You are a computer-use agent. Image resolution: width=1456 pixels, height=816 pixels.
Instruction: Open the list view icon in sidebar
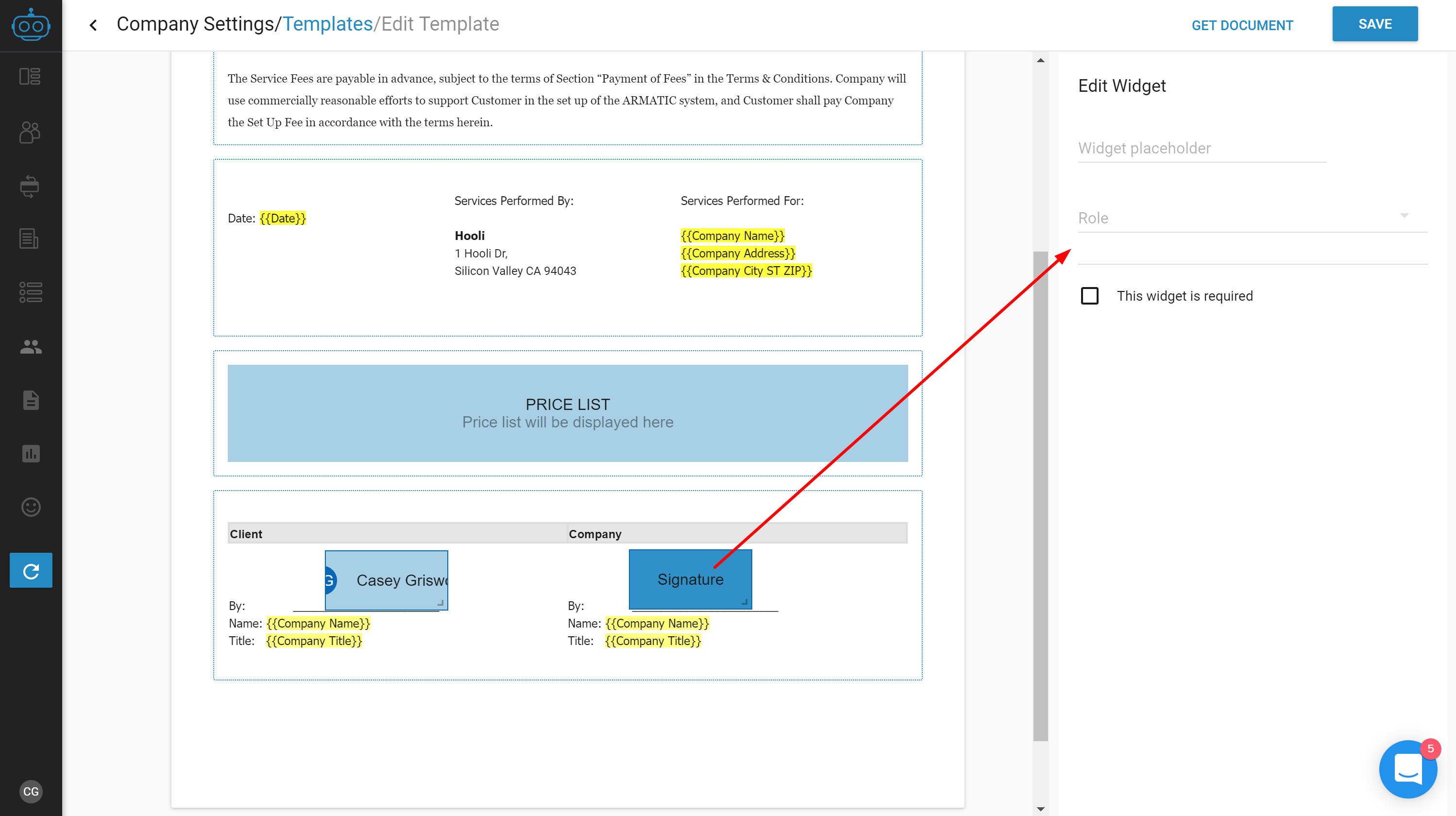(31, 292)
